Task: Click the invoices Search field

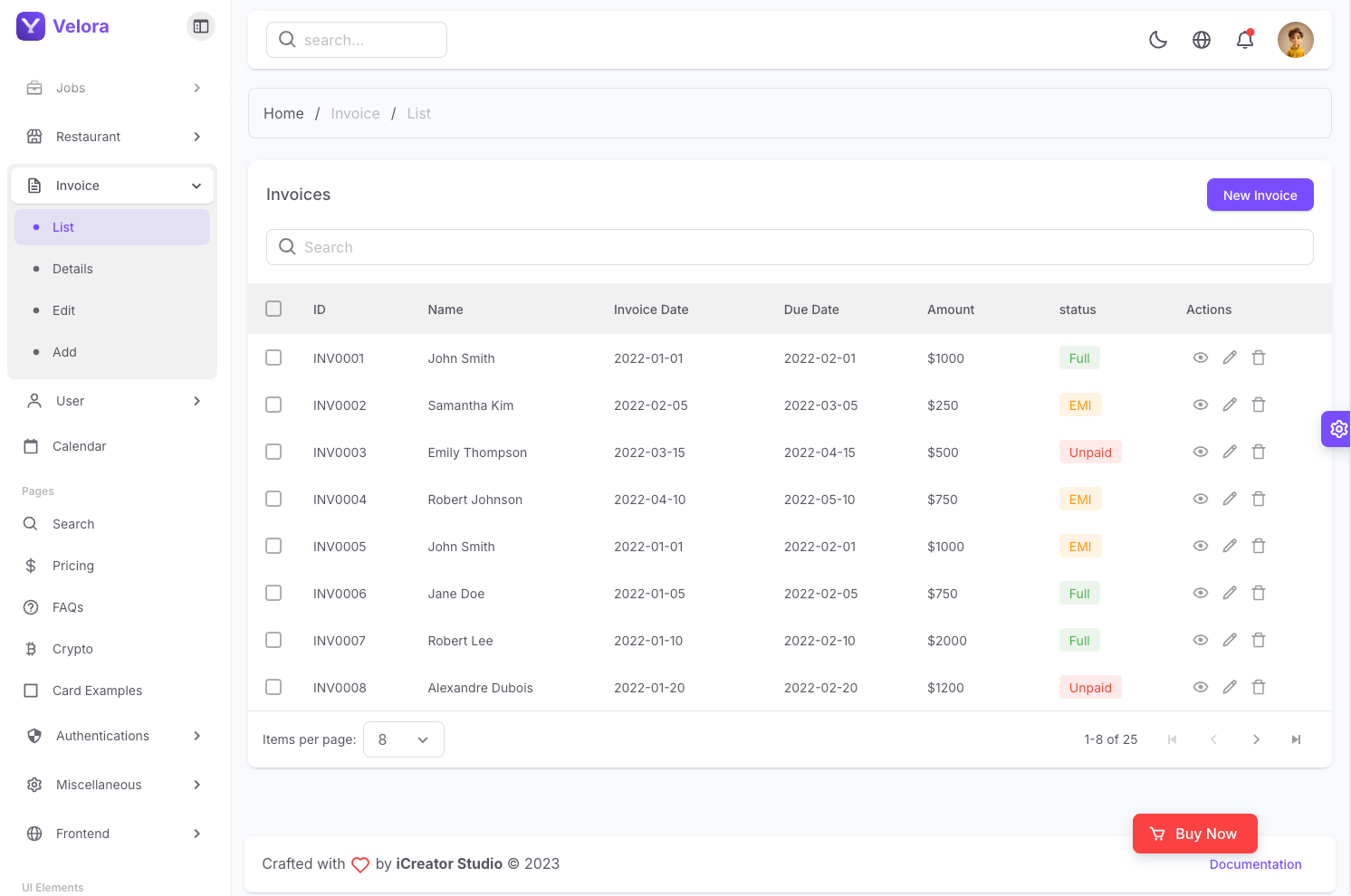Action: click(x=790, y=247)
